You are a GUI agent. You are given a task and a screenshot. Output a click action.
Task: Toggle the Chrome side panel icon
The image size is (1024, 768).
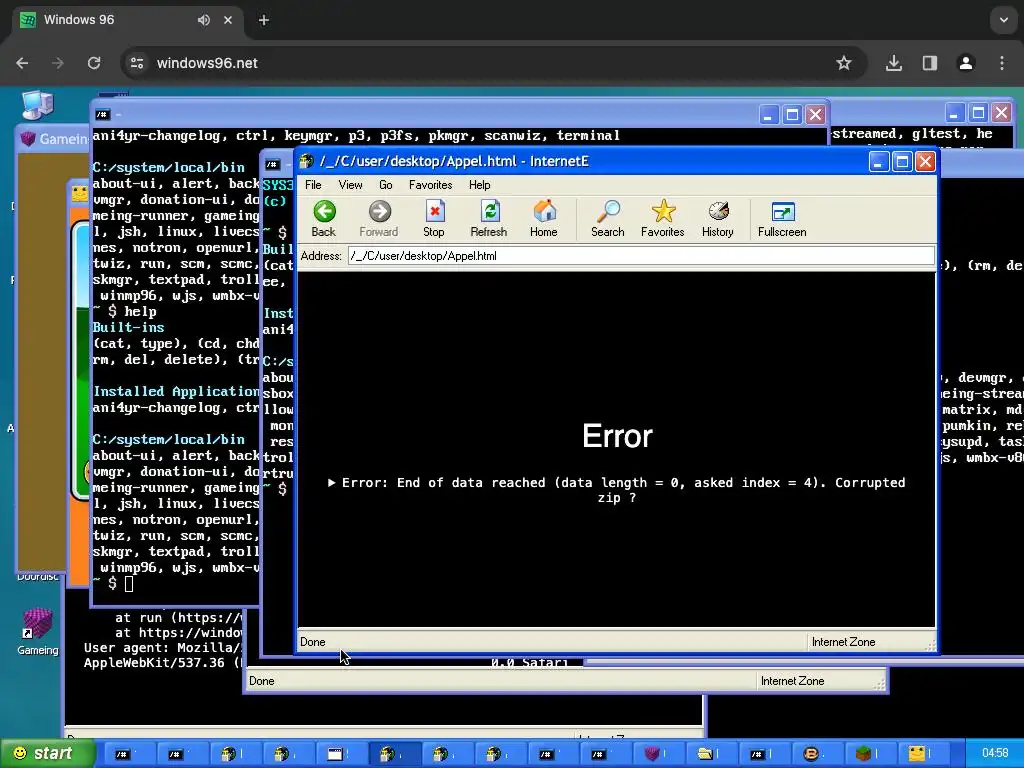click(x=930, y=63)
